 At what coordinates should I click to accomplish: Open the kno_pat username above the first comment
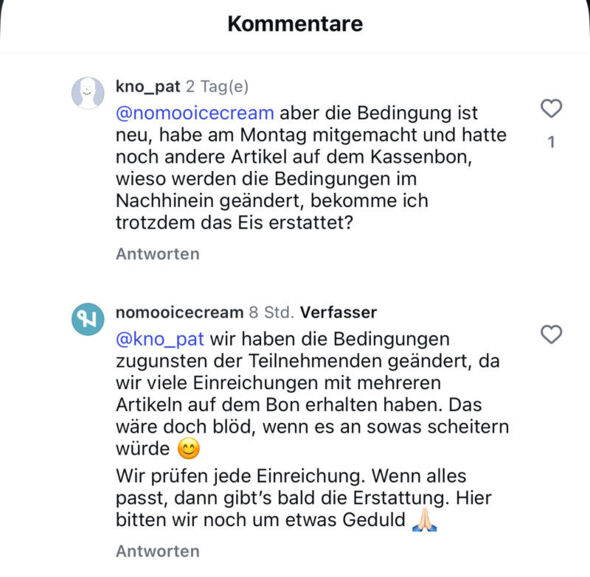tap(148, 87)
